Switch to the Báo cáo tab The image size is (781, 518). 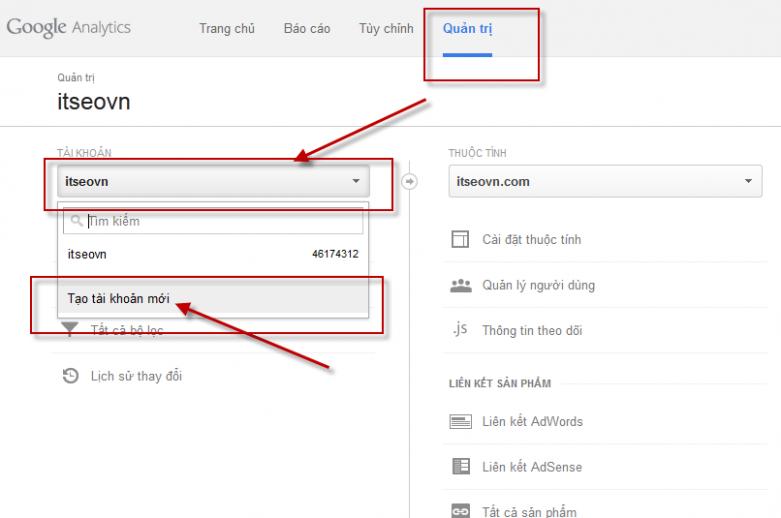point(307,28)
